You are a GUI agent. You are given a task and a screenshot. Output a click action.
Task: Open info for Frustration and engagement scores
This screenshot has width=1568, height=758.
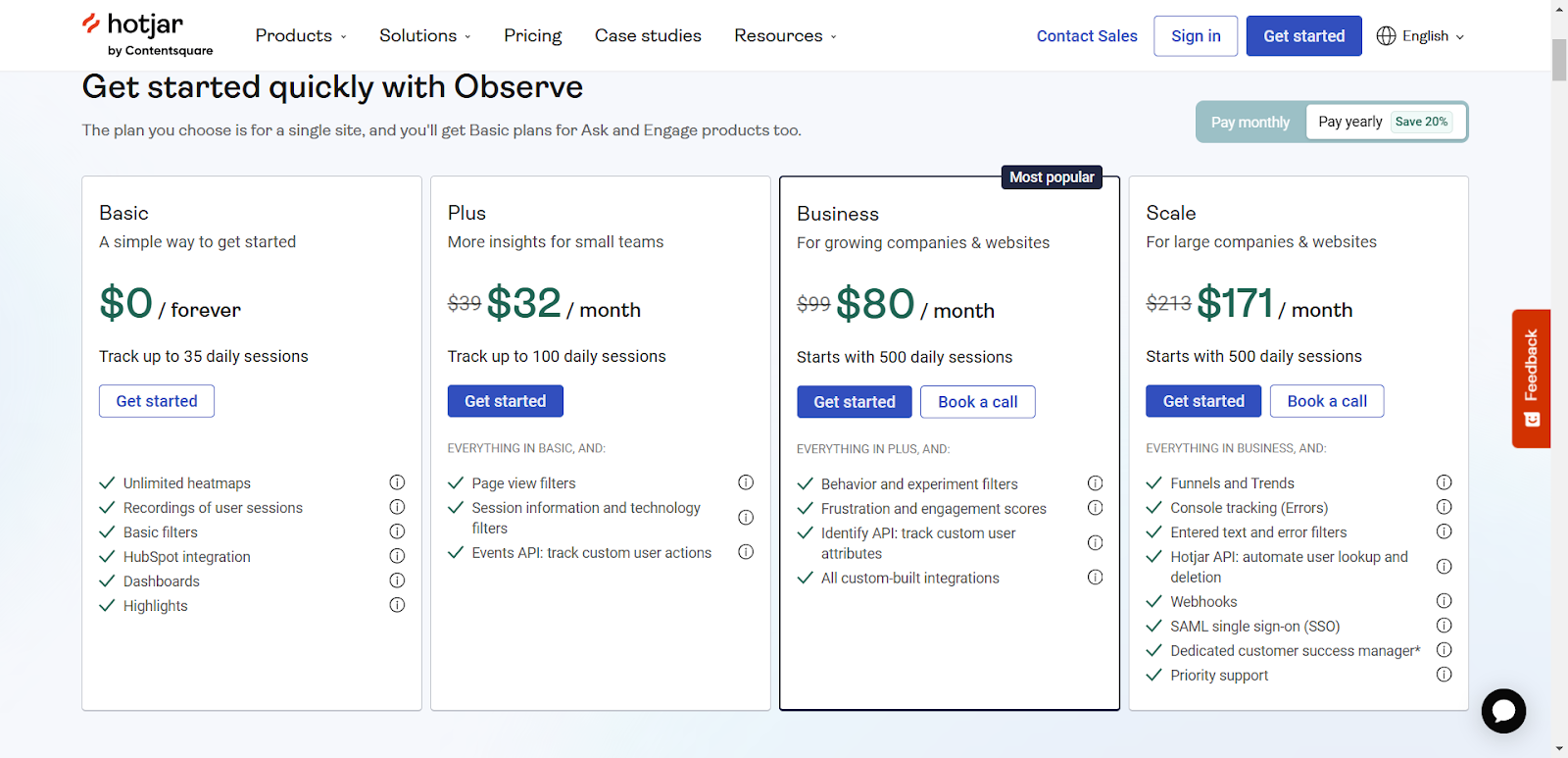pos(1096,508)
